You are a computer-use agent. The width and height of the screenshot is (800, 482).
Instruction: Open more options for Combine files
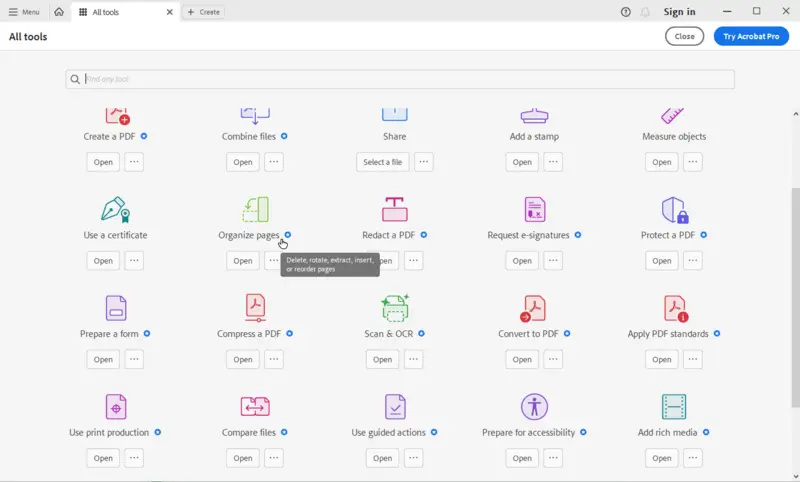click(x=274, y=162)
